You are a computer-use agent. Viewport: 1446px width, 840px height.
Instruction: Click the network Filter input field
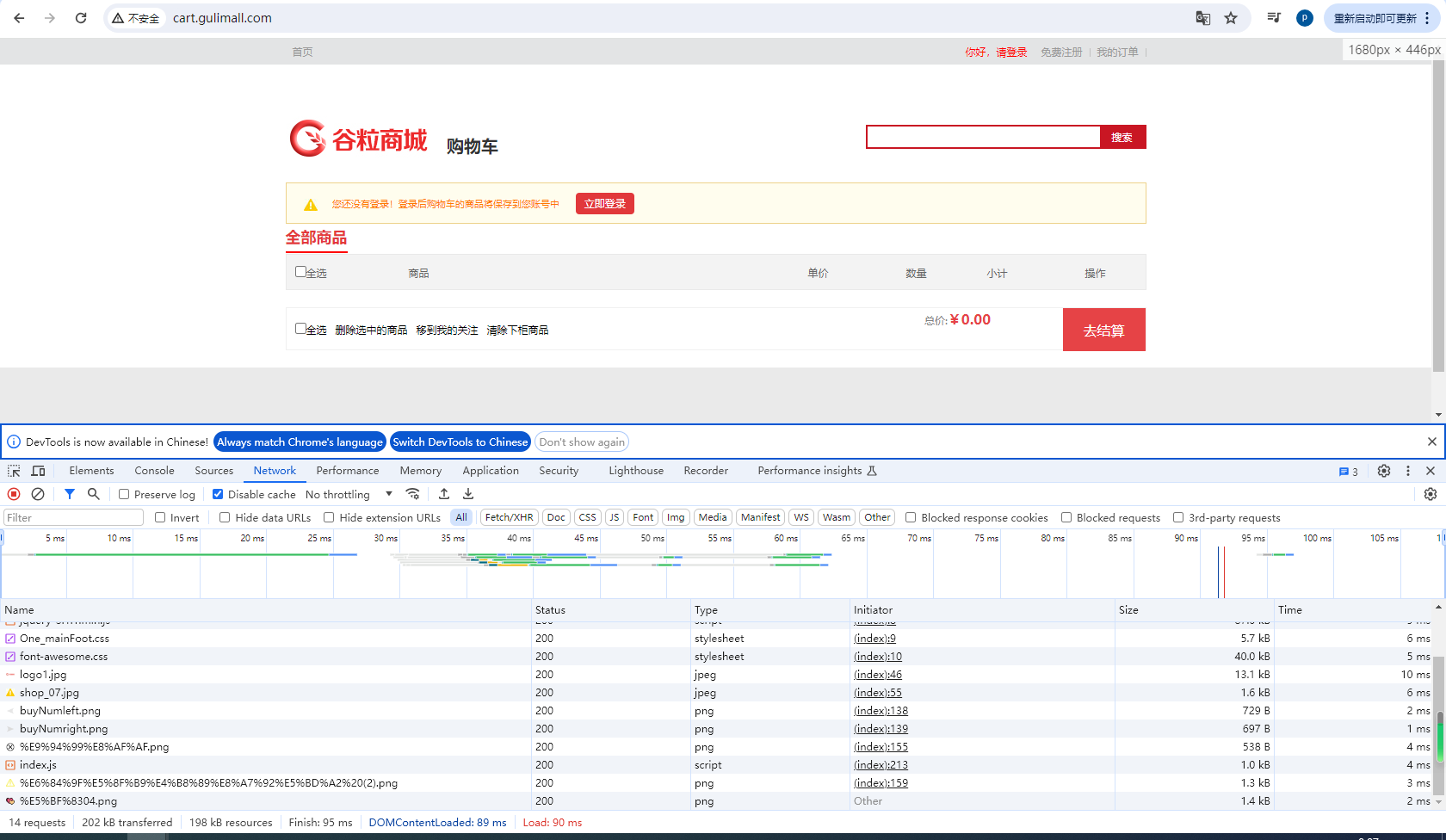pyautogui.click(x=73, y=517)
